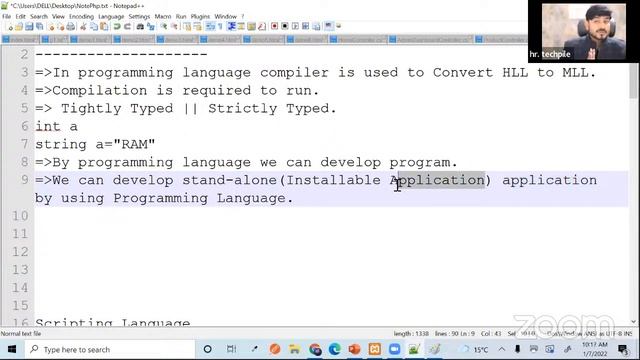
Task: Click the Replace toolbar icon
Action: (x=151, y=27)
